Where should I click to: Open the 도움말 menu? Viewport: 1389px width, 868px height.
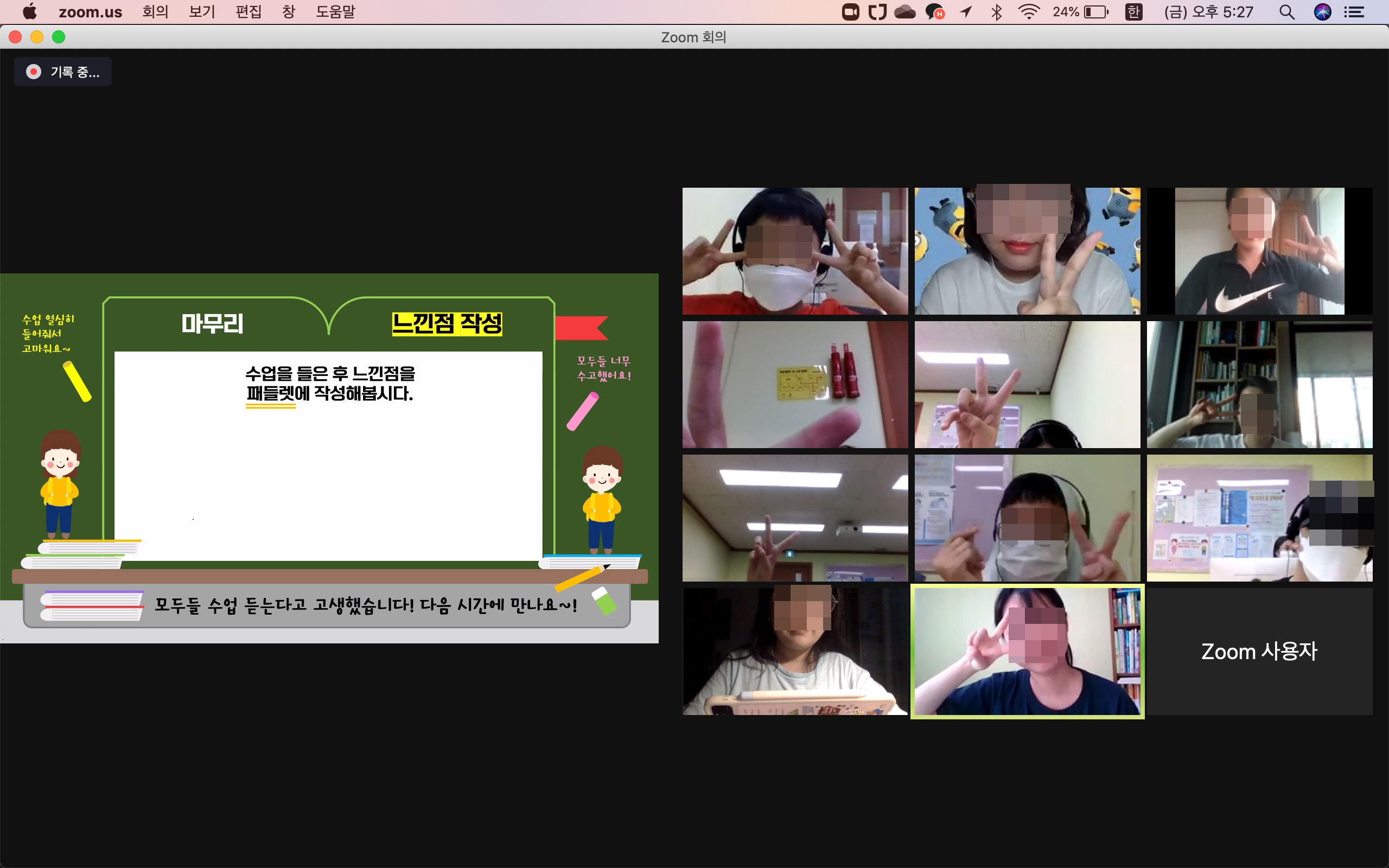click(x=335, y=12)
